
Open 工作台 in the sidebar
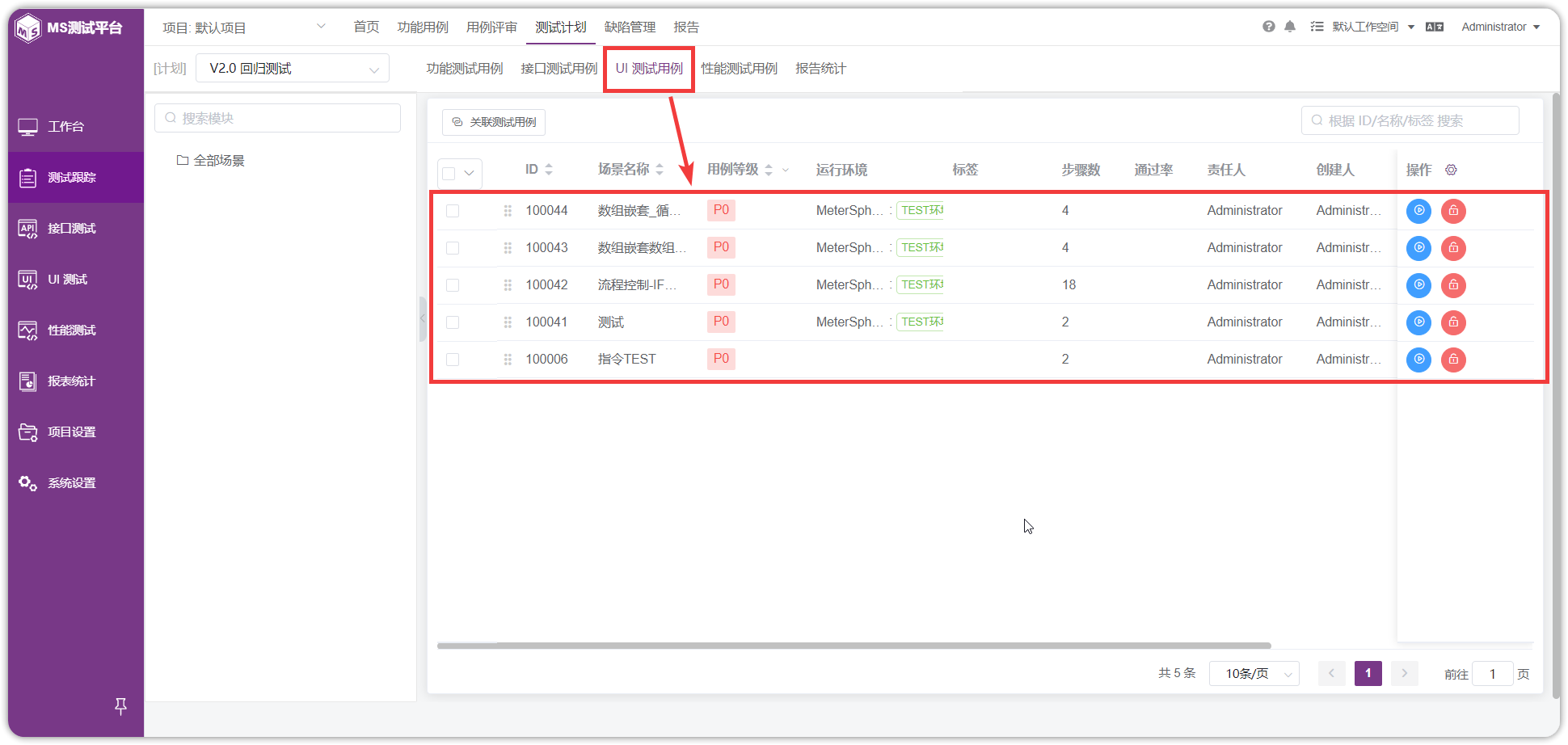tap(76, 127)
